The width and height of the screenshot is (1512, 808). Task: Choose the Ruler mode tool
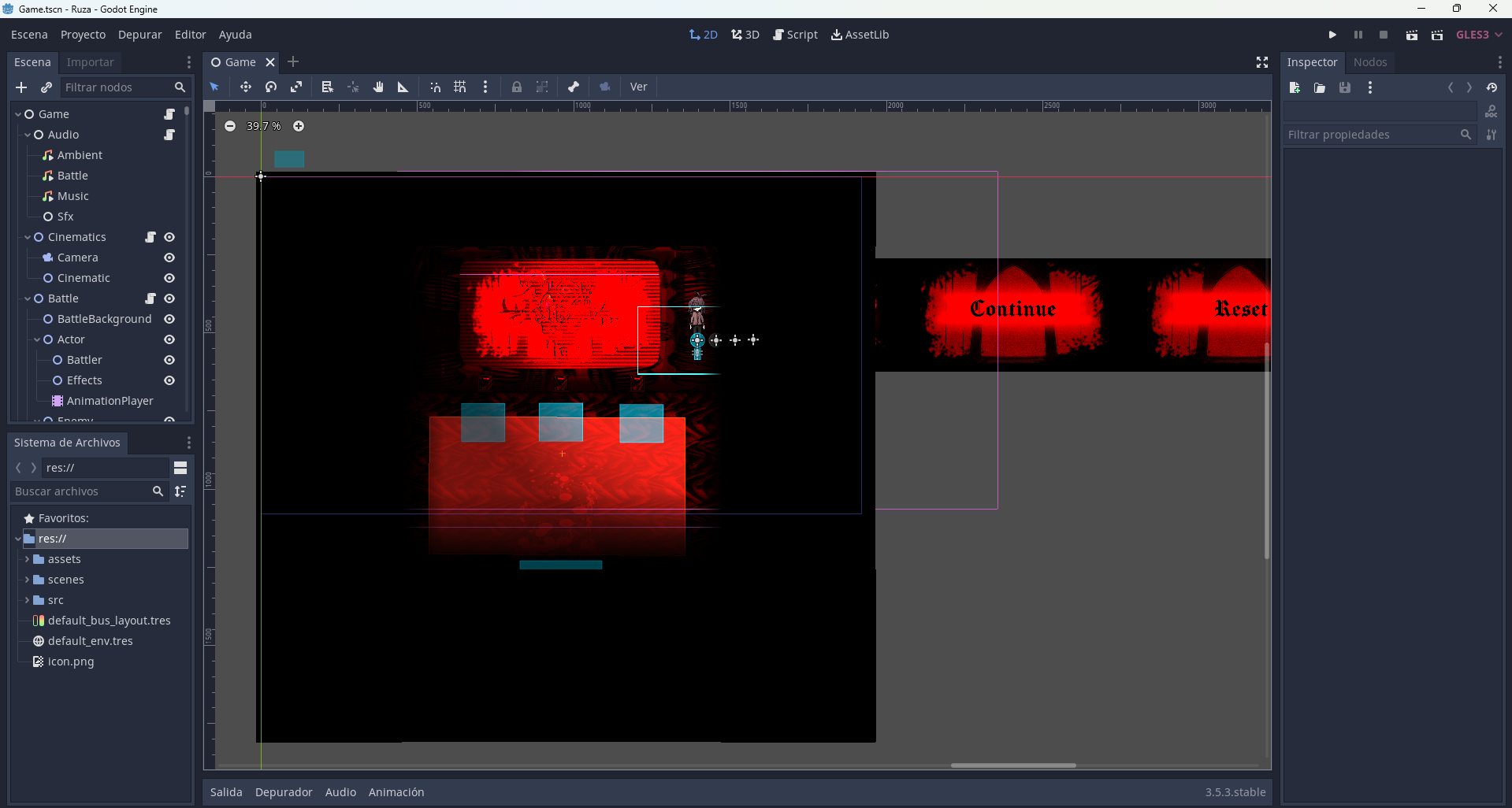click(403, 87)
